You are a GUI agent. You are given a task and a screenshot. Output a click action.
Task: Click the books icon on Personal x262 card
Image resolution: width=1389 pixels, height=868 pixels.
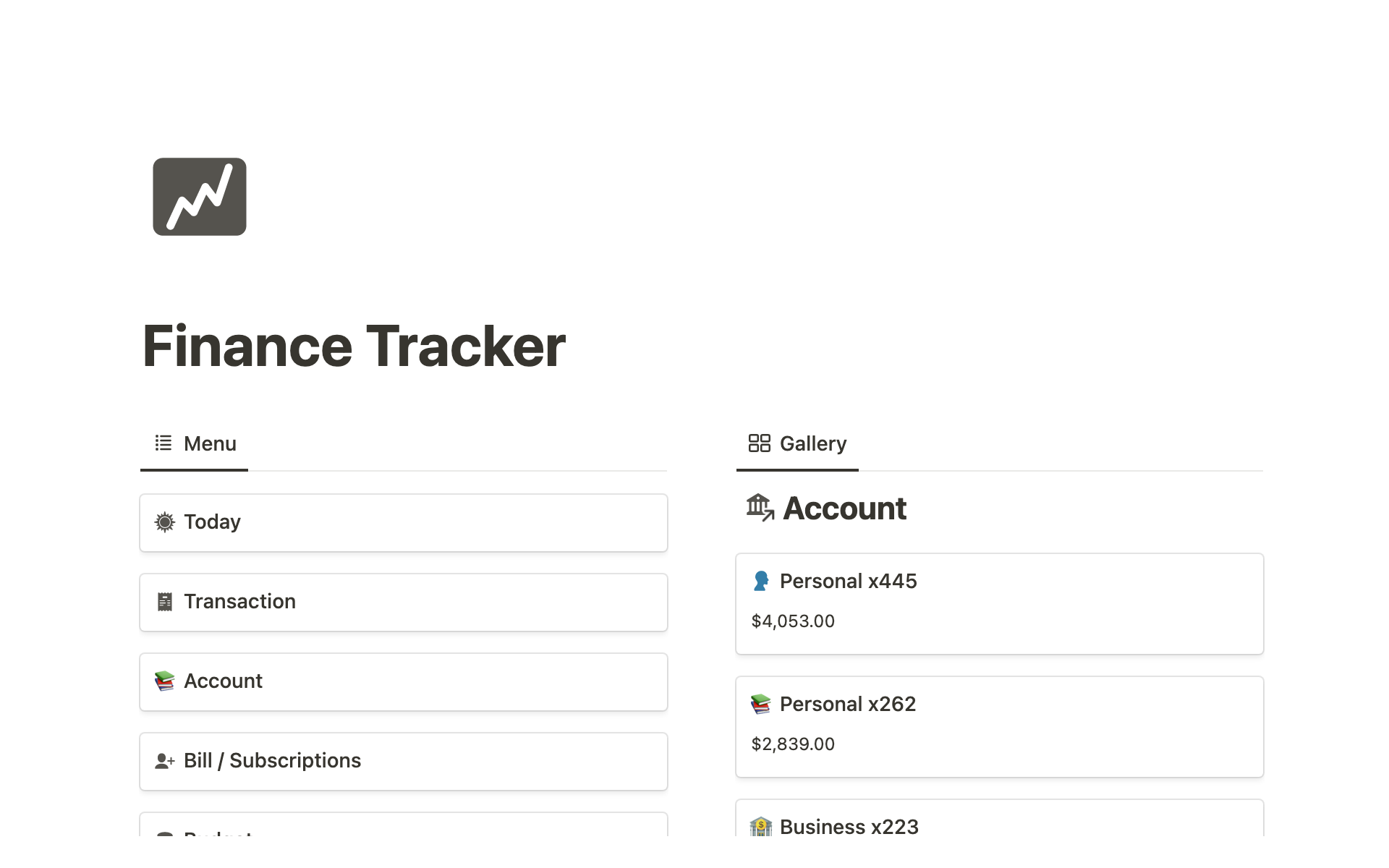coord(760,705)
